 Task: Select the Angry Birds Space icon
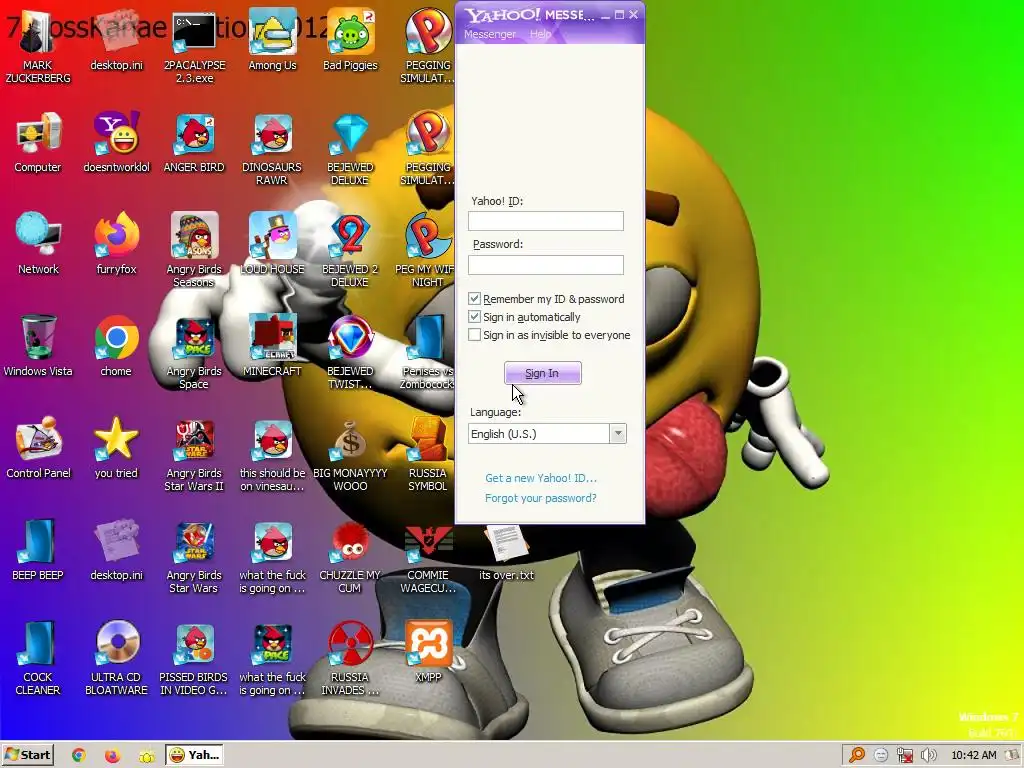tap(194, 353)
